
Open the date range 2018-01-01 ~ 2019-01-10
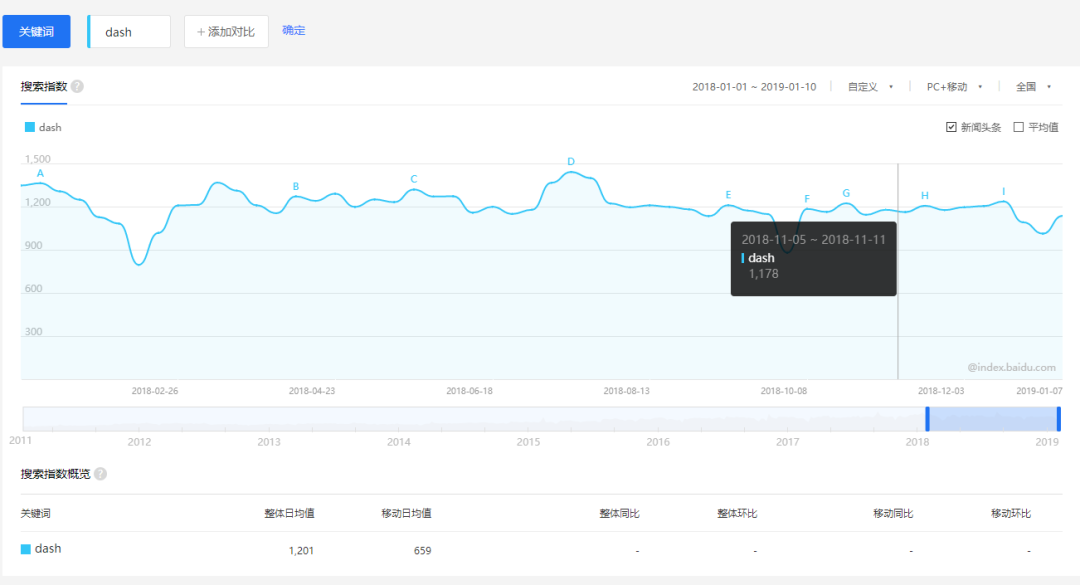754,87
